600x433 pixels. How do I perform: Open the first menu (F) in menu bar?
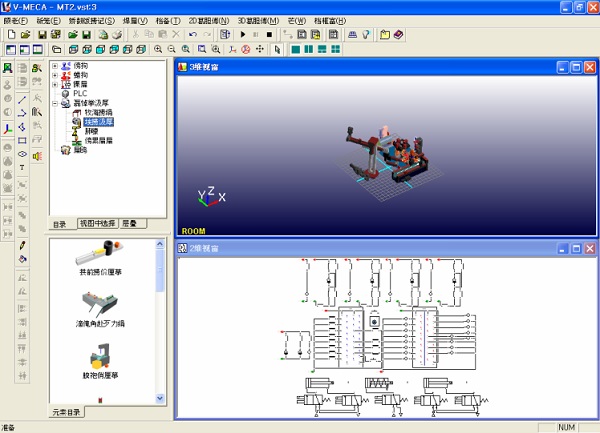click(16, 21)
